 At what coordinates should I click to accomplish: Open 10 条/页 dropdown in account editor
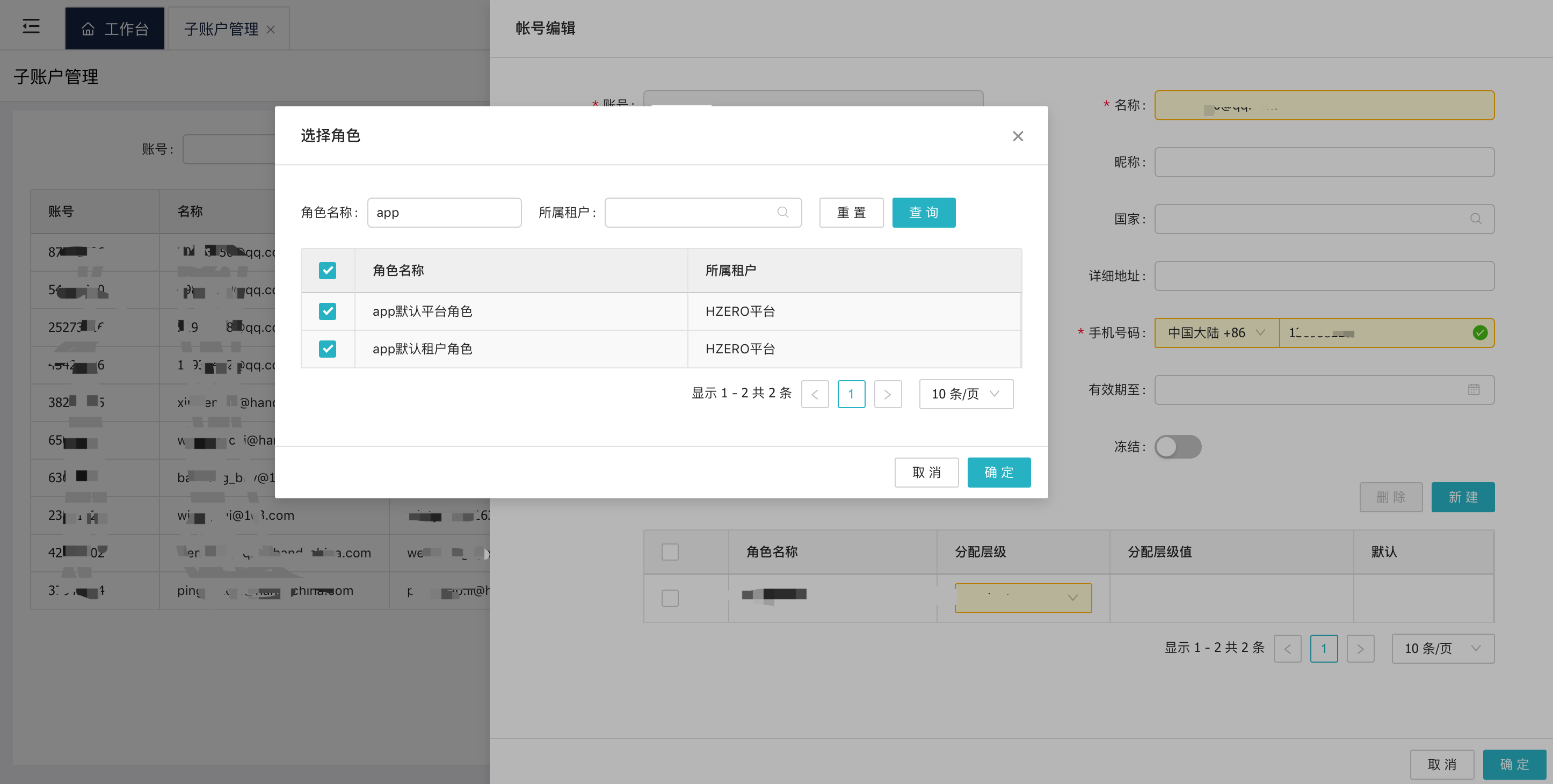click(x=1443, y=648)
